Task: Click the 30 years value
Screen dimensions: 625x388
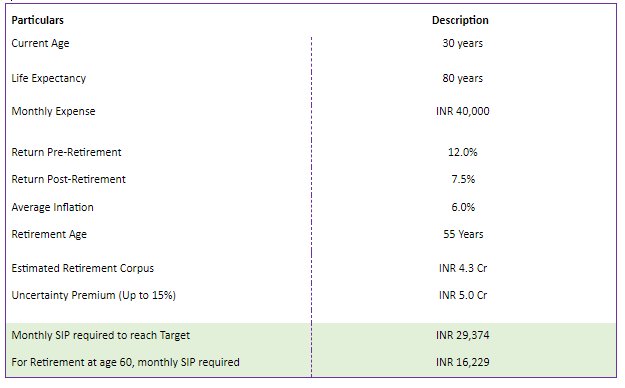Action: [x=462, y=43]
